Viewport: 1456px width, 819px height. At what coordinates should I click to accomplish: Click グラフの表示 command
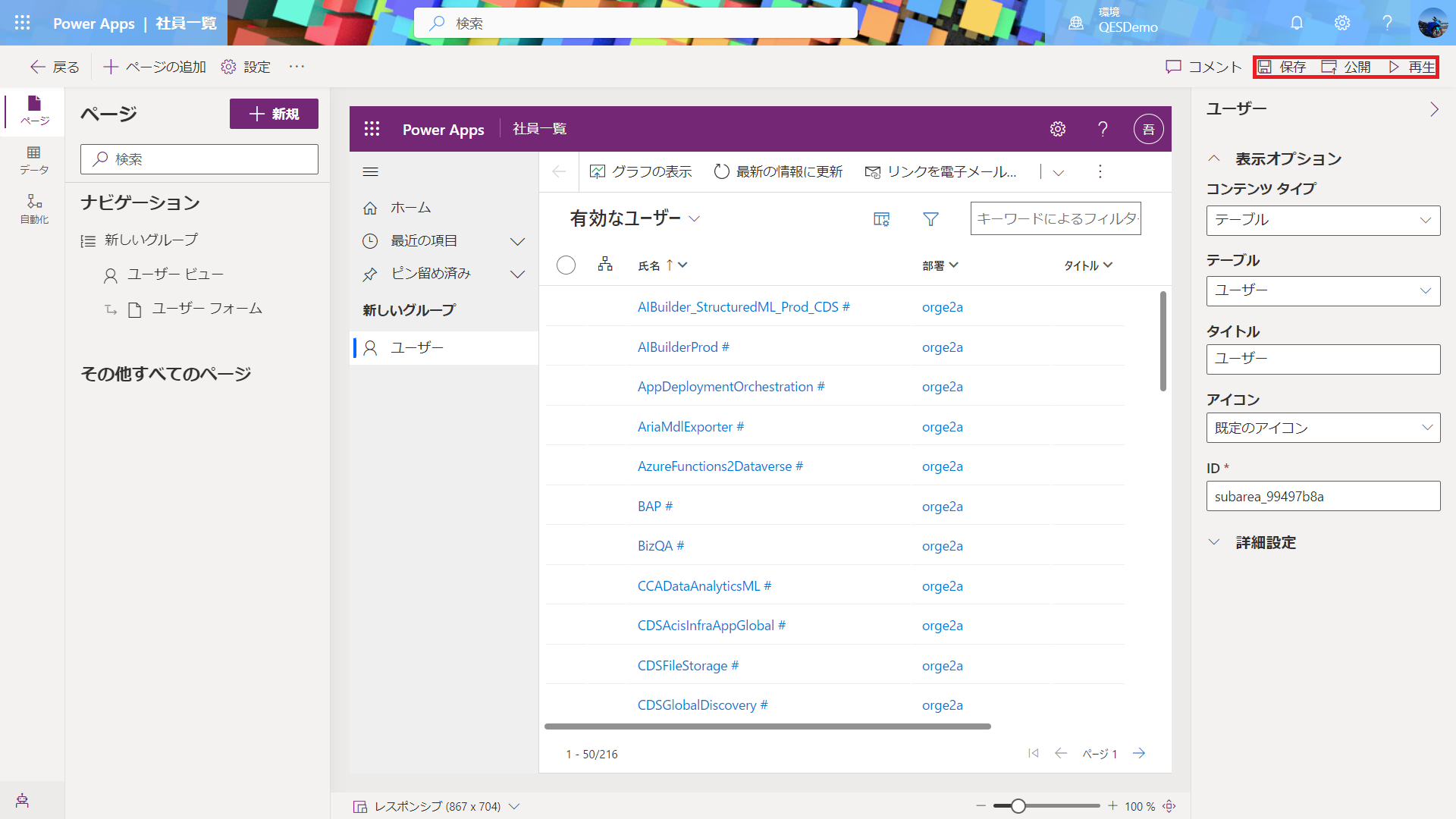coord(641,172)
